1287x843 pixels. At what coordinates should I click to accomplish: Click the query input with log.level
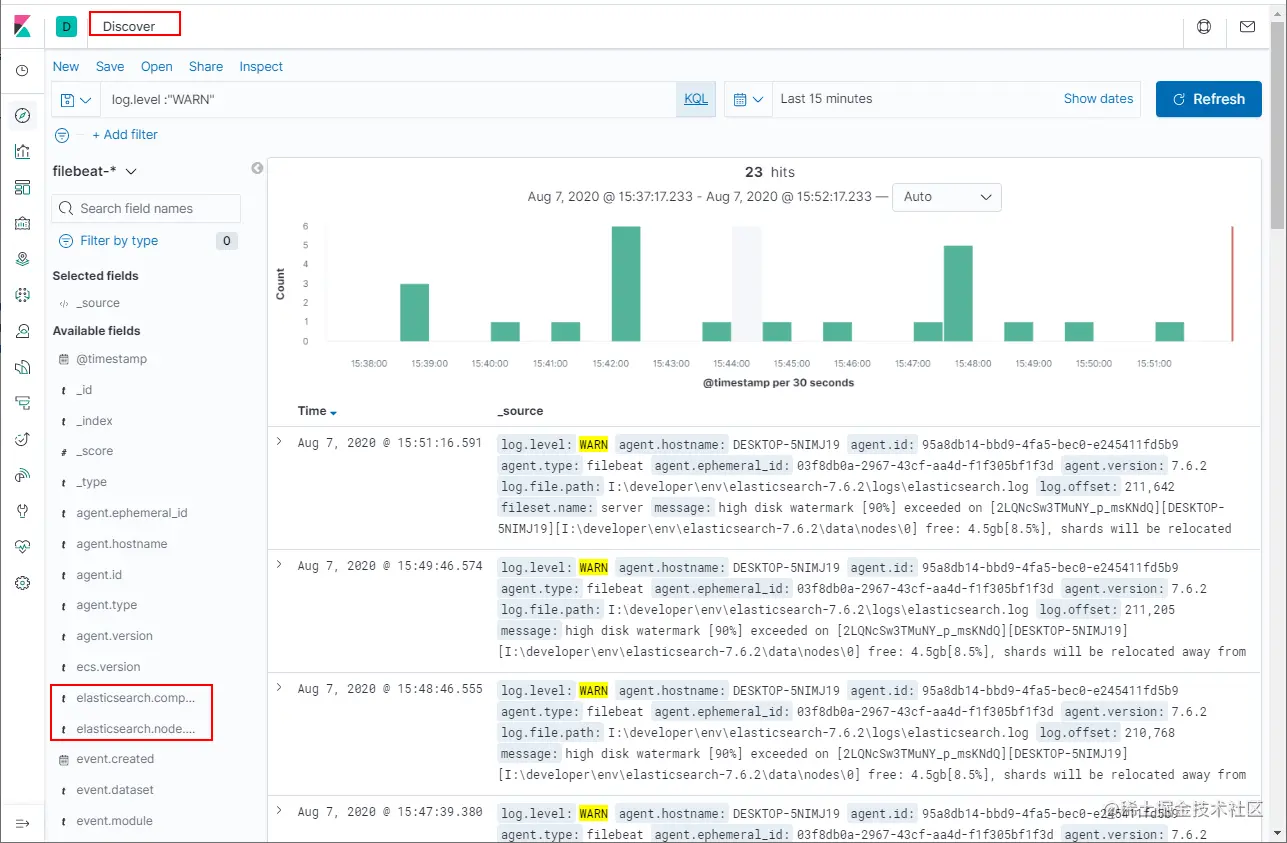[x=388, y=100]
